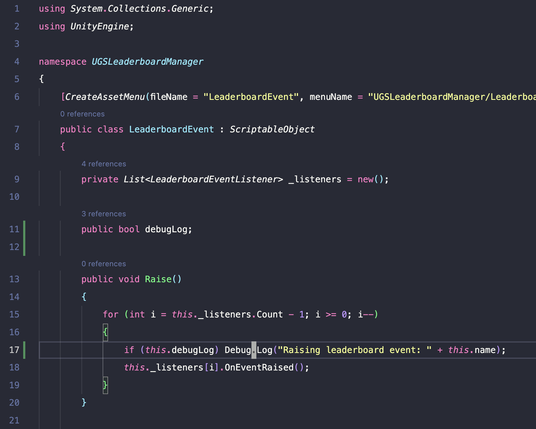
Task: Click on 'UGSLeaderboardManager' namespace name
Action: click(x=147, y=62)
